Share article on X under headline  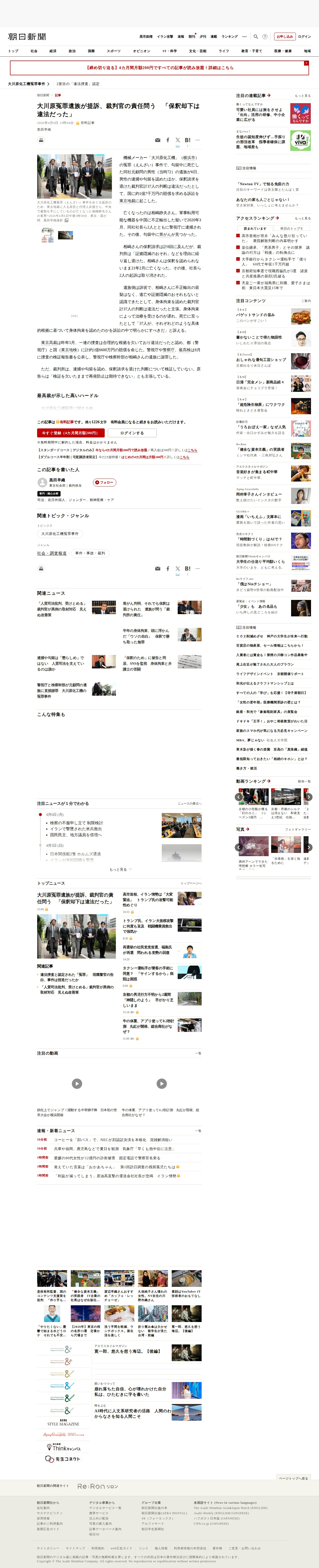click(178, 140)
